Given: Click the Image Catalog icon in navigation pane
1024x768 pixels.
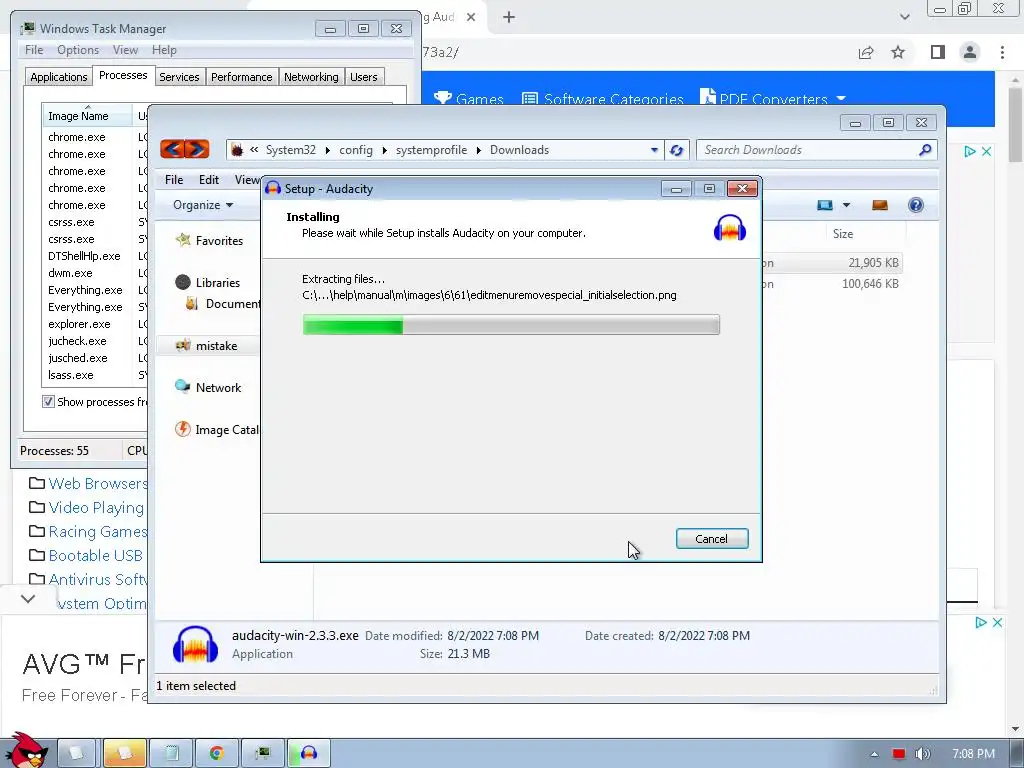Looking at the screenshot, I should click(183, 429).
